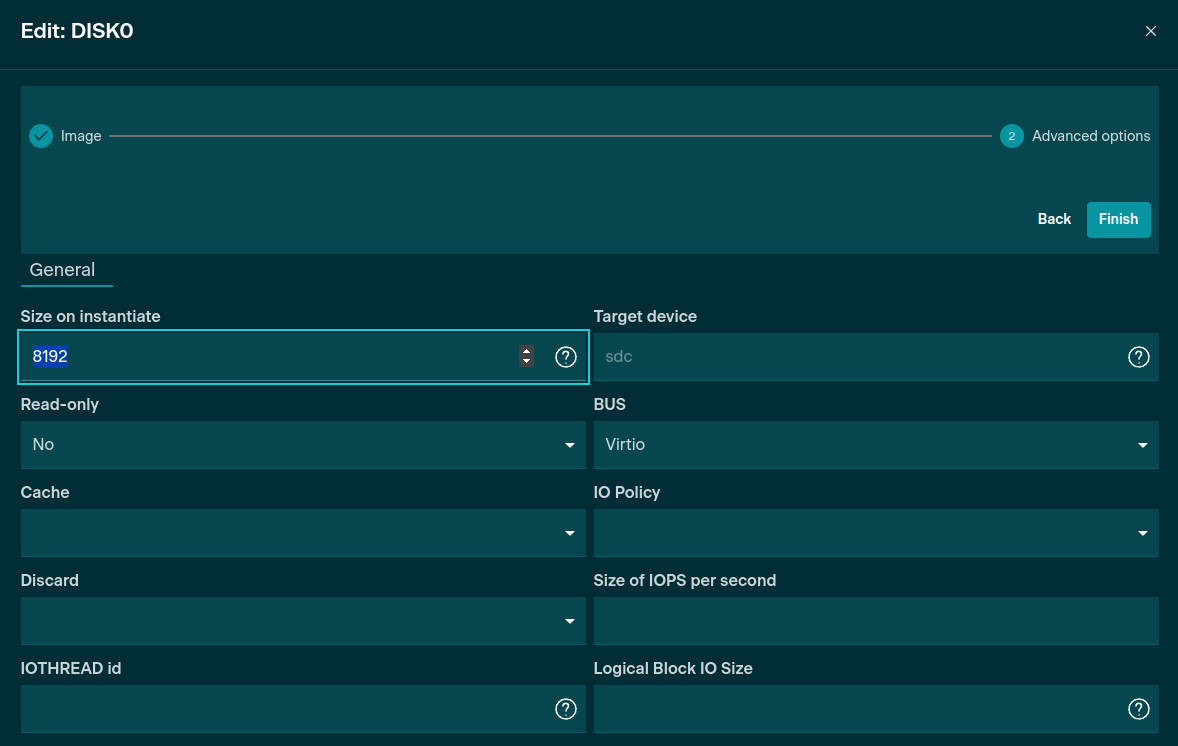Click help icon for Size on instantiate
The image size is (1178, 746).
pyautogui.click(x=566, y=357)
